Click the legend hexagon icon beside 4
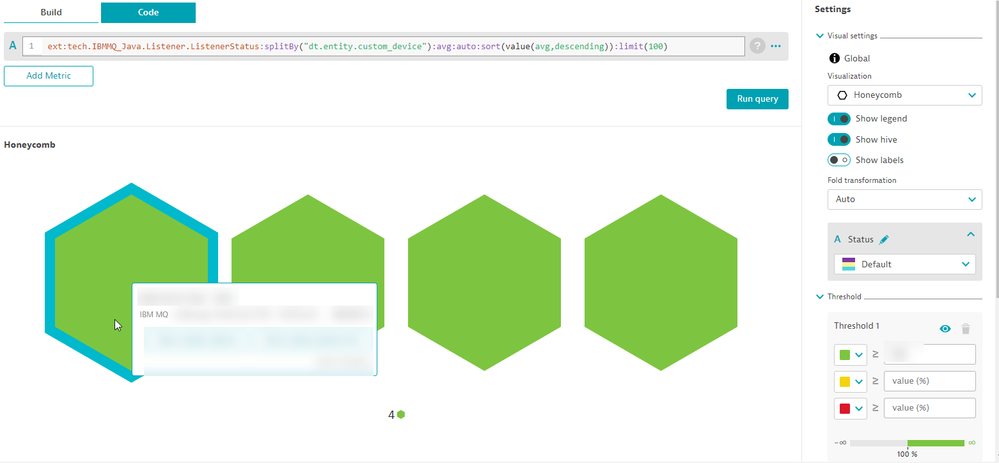This screenshot has height=463, width=999. coord(401,415)
